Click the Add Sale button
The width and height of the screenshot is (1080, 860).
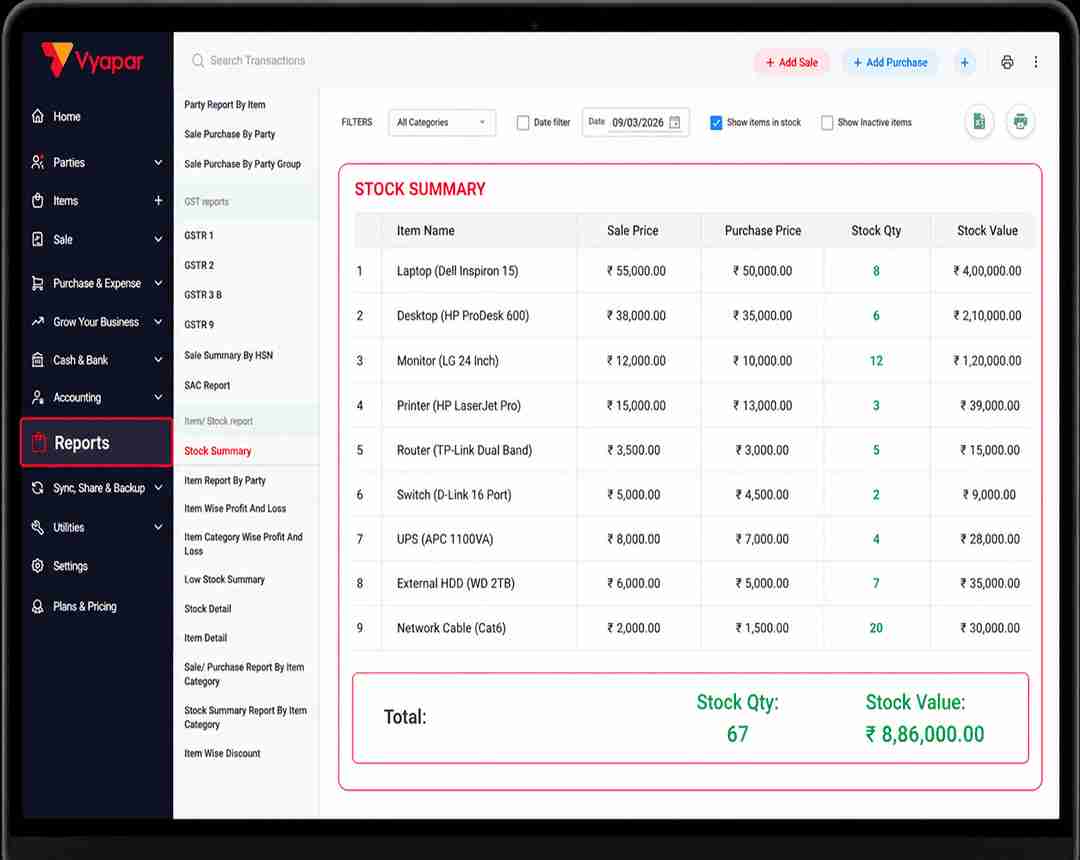tap(792, 63)
